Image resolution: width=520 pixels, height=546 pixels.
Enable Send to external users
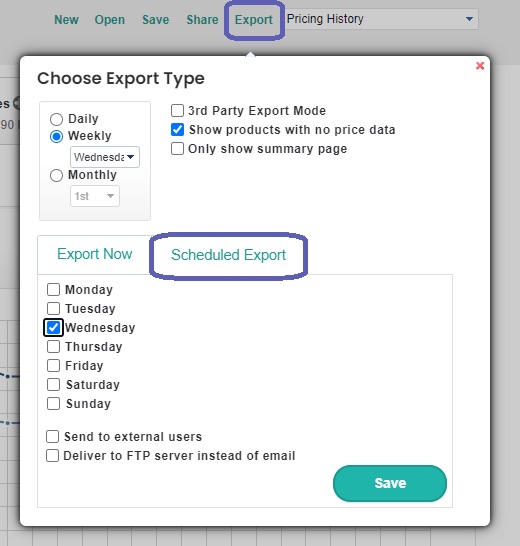tap(52, 436)
